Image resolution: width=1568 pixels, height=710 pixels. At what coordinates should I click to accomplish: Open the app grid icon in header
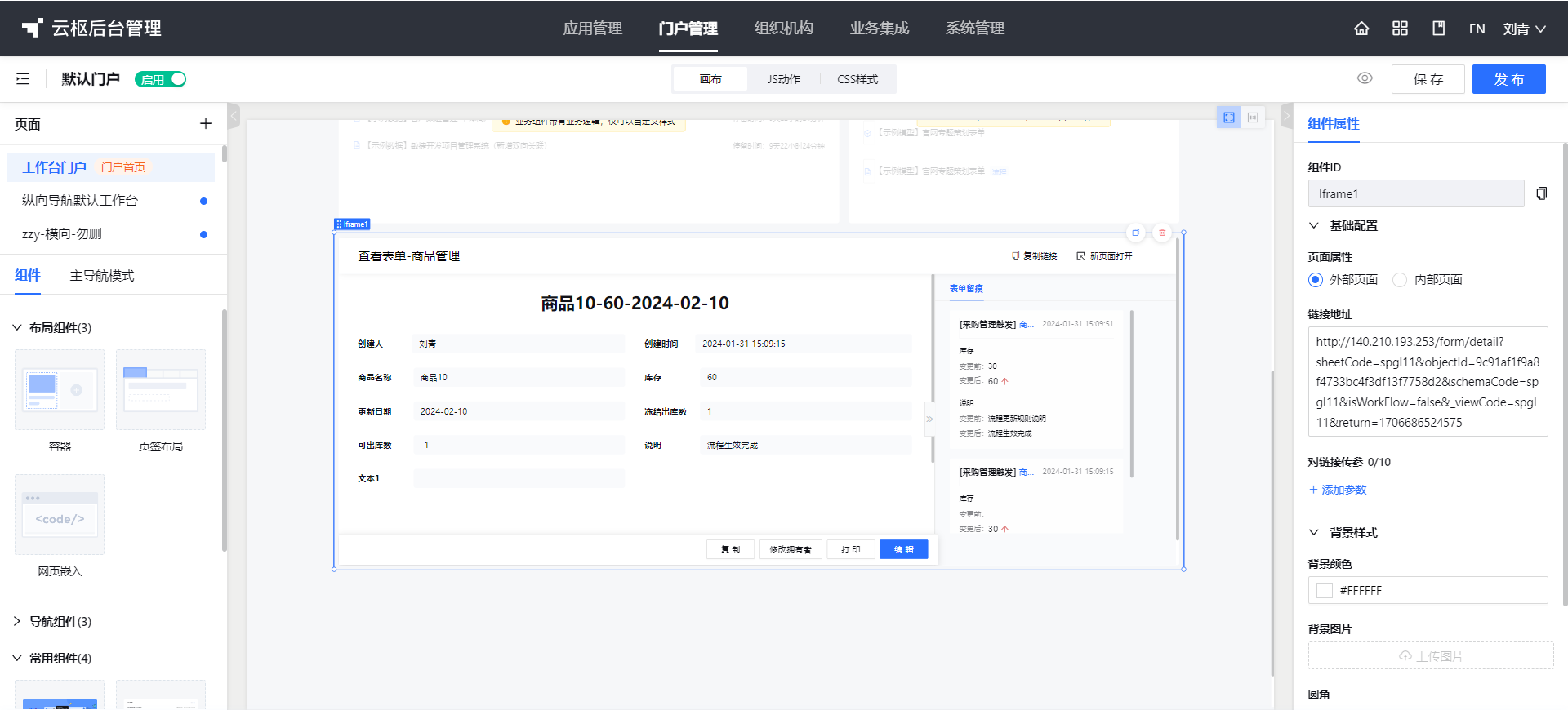tap(1400, 29)
